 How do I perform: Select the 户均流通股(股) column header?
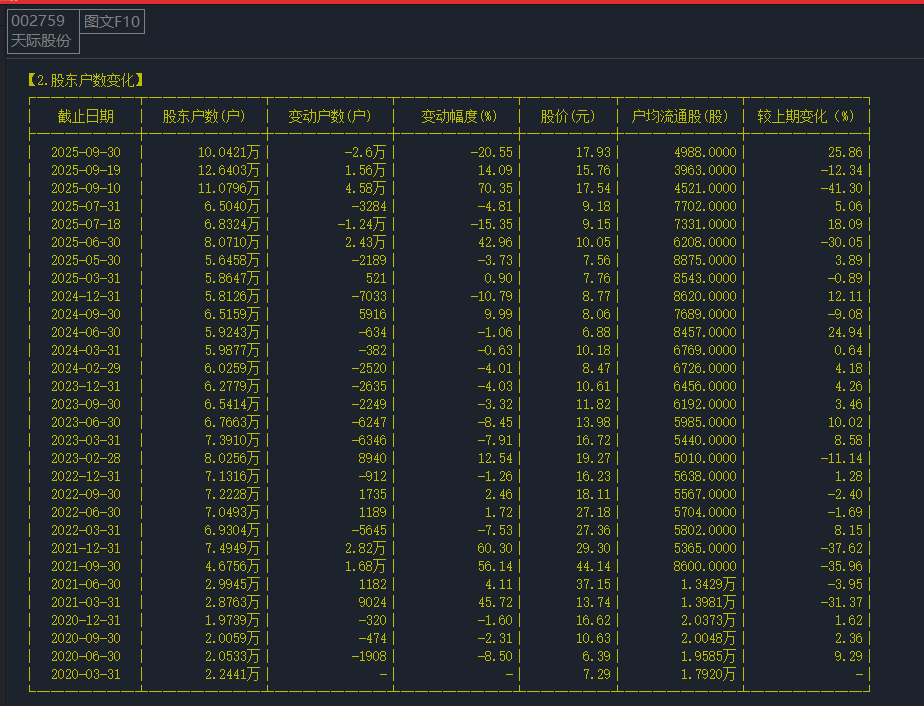[680, 116]
